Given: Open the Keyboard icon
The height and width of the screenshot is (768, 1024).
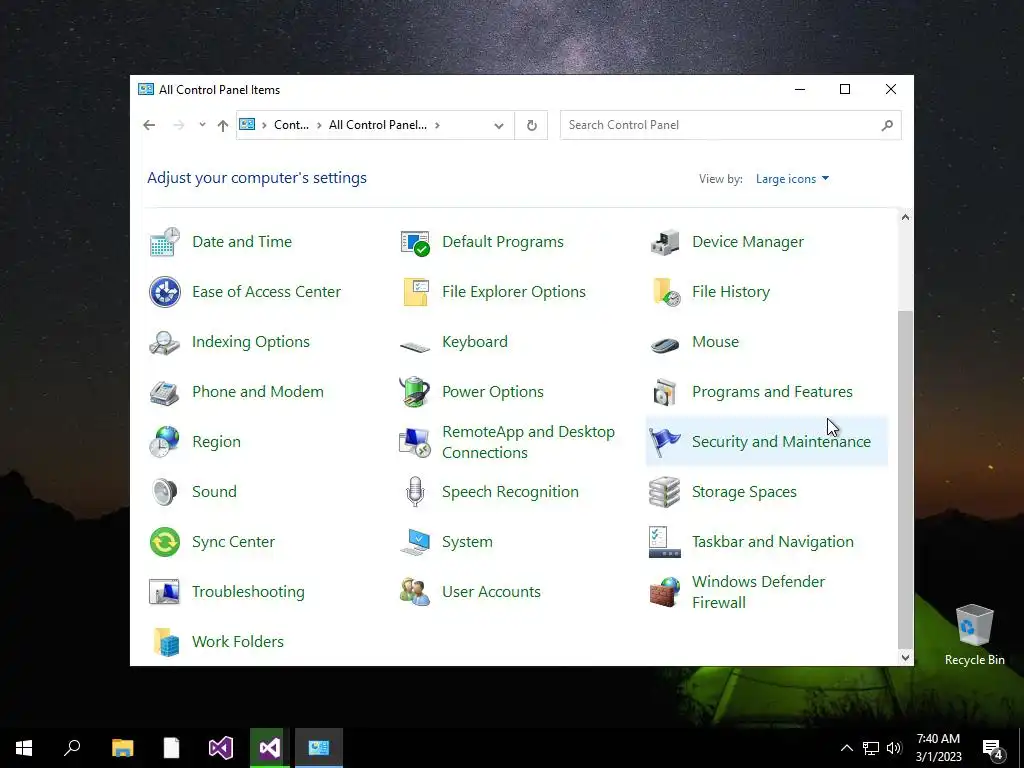Looking at the screenshot, I should click(415, 345).
